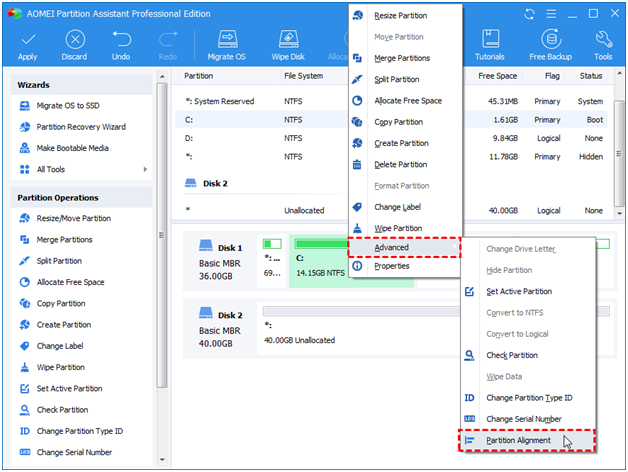Choose Set Active Partition in the left sidebar

coord(61,388)
